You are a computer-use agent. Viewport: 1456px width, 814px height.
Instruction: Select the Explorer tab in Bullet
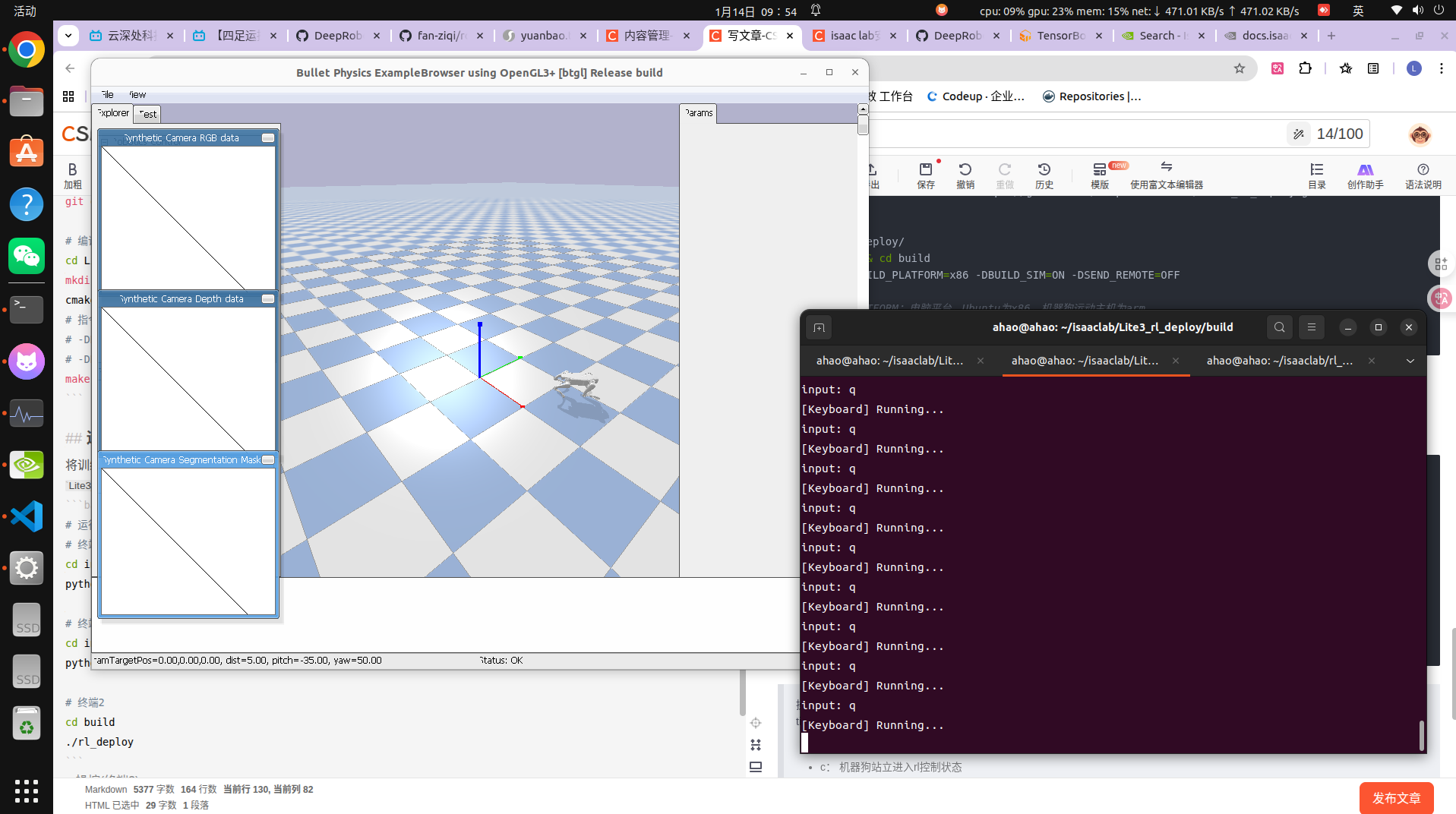113,113
